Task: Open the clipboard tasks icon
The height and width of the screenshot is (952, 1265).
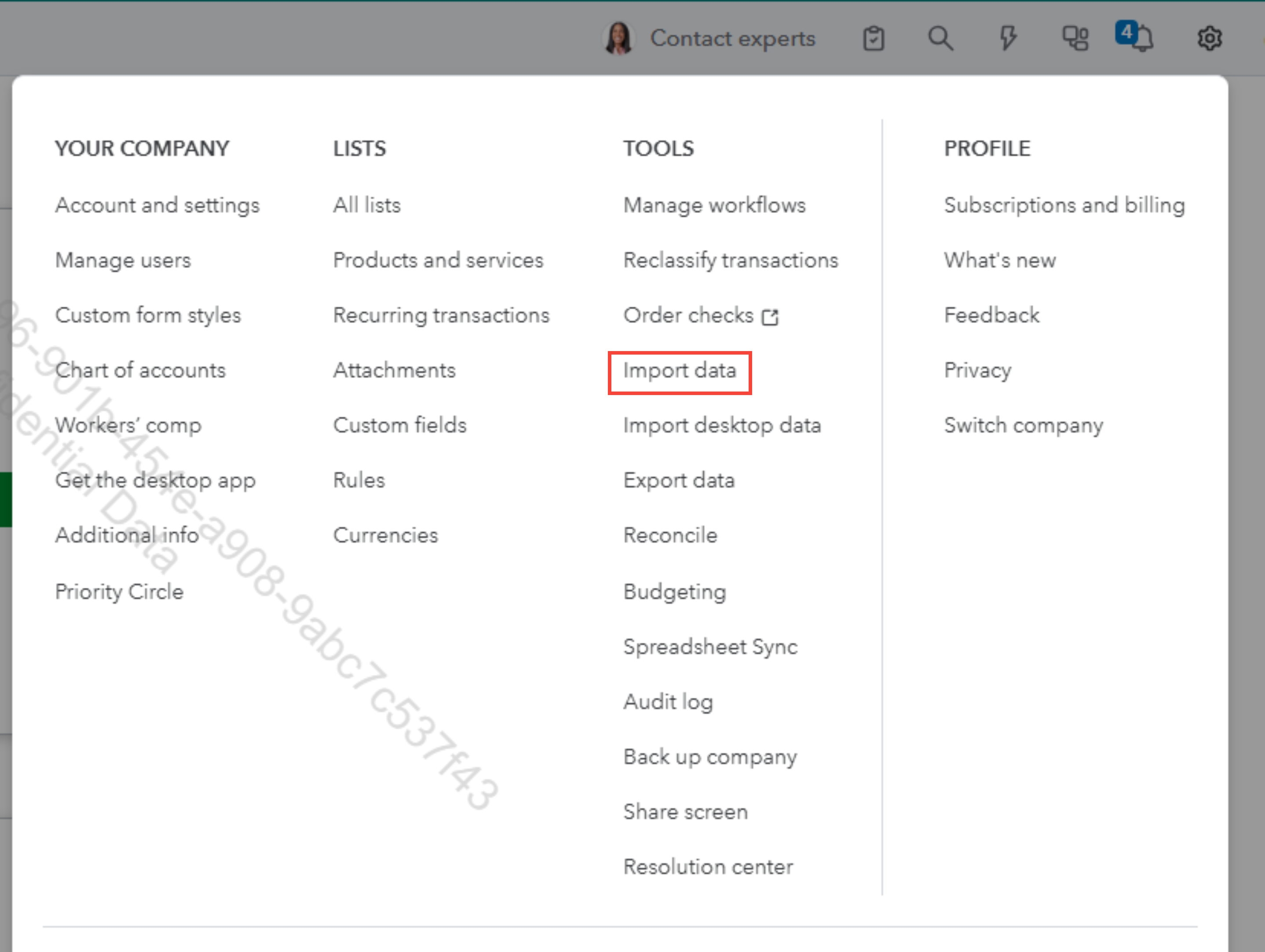Action: click(873, 38)
